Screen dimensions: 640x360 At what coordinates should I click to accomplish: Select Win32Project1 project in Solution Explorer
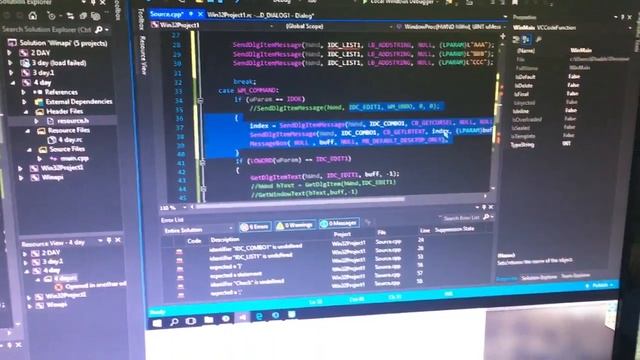pos(62,168)
